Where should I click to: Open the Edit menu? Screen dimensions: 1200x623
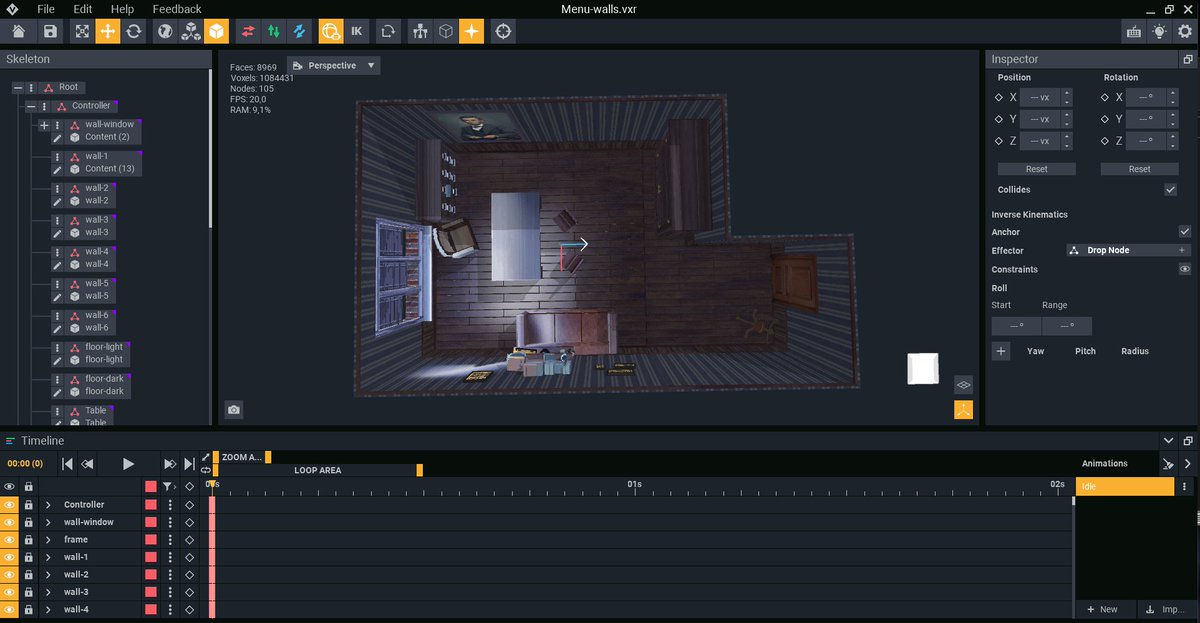pyautogui.click(x=81, y=9)
